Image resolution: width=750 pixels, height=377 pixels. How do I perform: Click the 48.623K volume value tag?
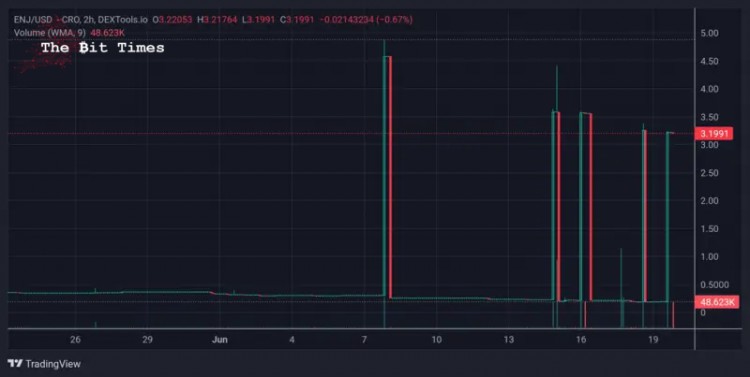pyautogui.click(x=717, y=302)
